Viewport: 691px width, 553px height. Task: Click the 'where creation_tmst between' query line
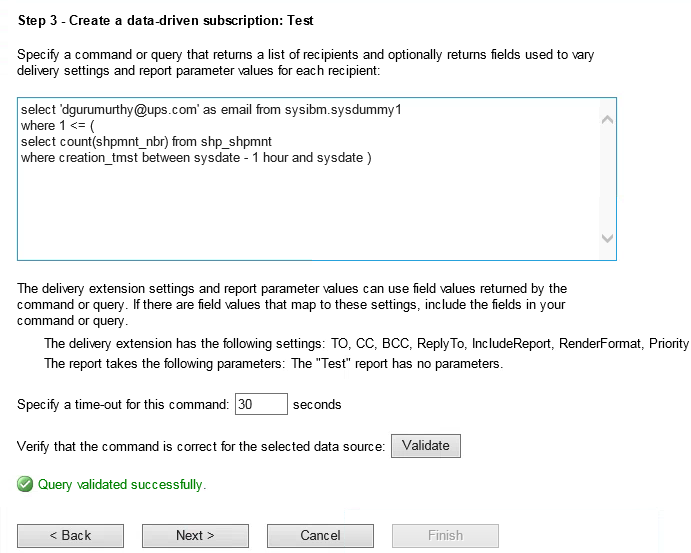point(196,158)
